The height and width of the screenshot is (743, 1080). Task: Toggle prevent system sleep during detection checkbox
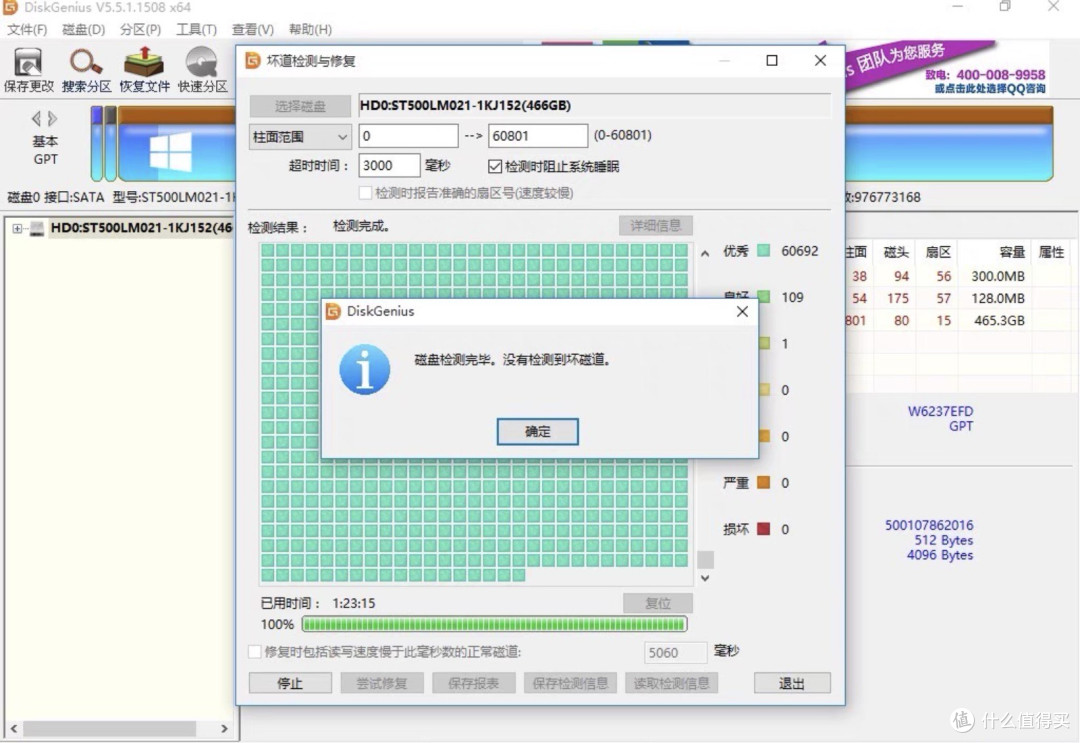coord(495,167)
